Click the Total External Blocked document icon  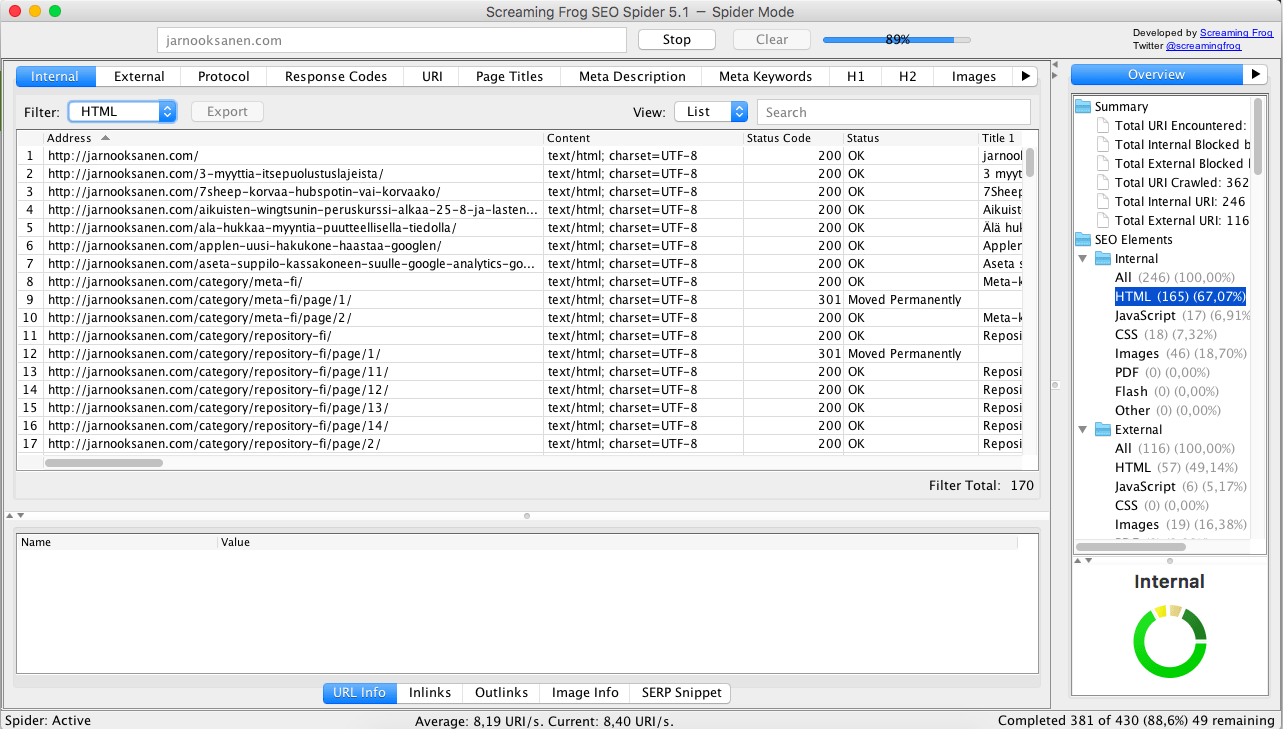click(x=1103, y=163)
